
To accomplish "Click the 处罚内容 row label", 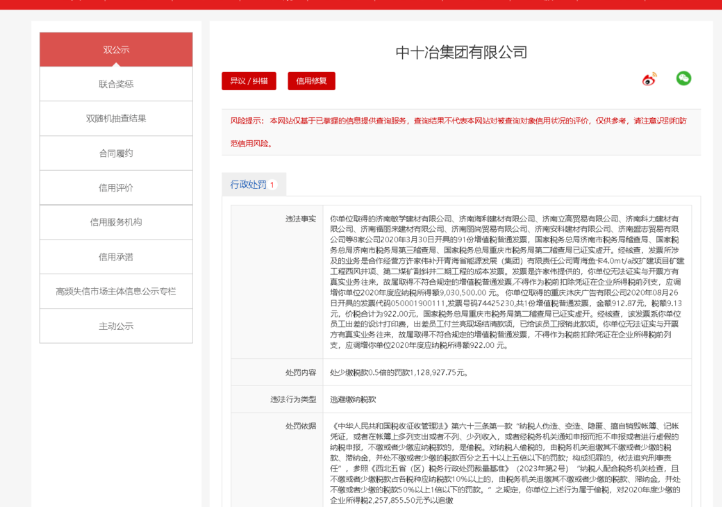I will [x=301, y=373].
